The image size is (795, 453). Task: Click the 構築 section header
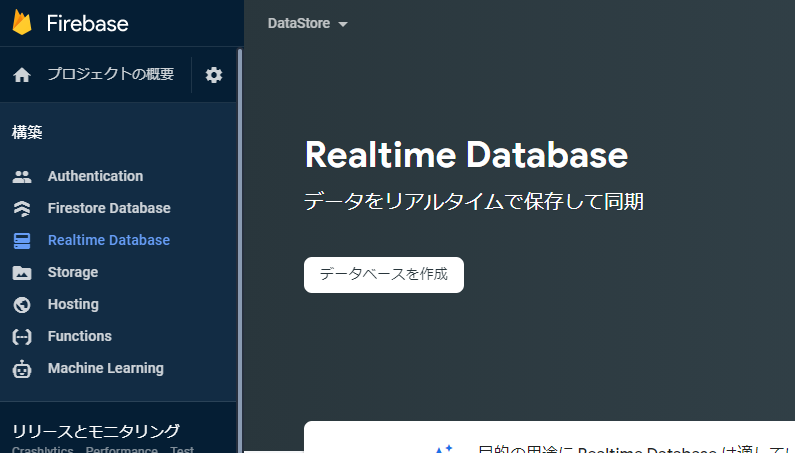tap(27, 132)
